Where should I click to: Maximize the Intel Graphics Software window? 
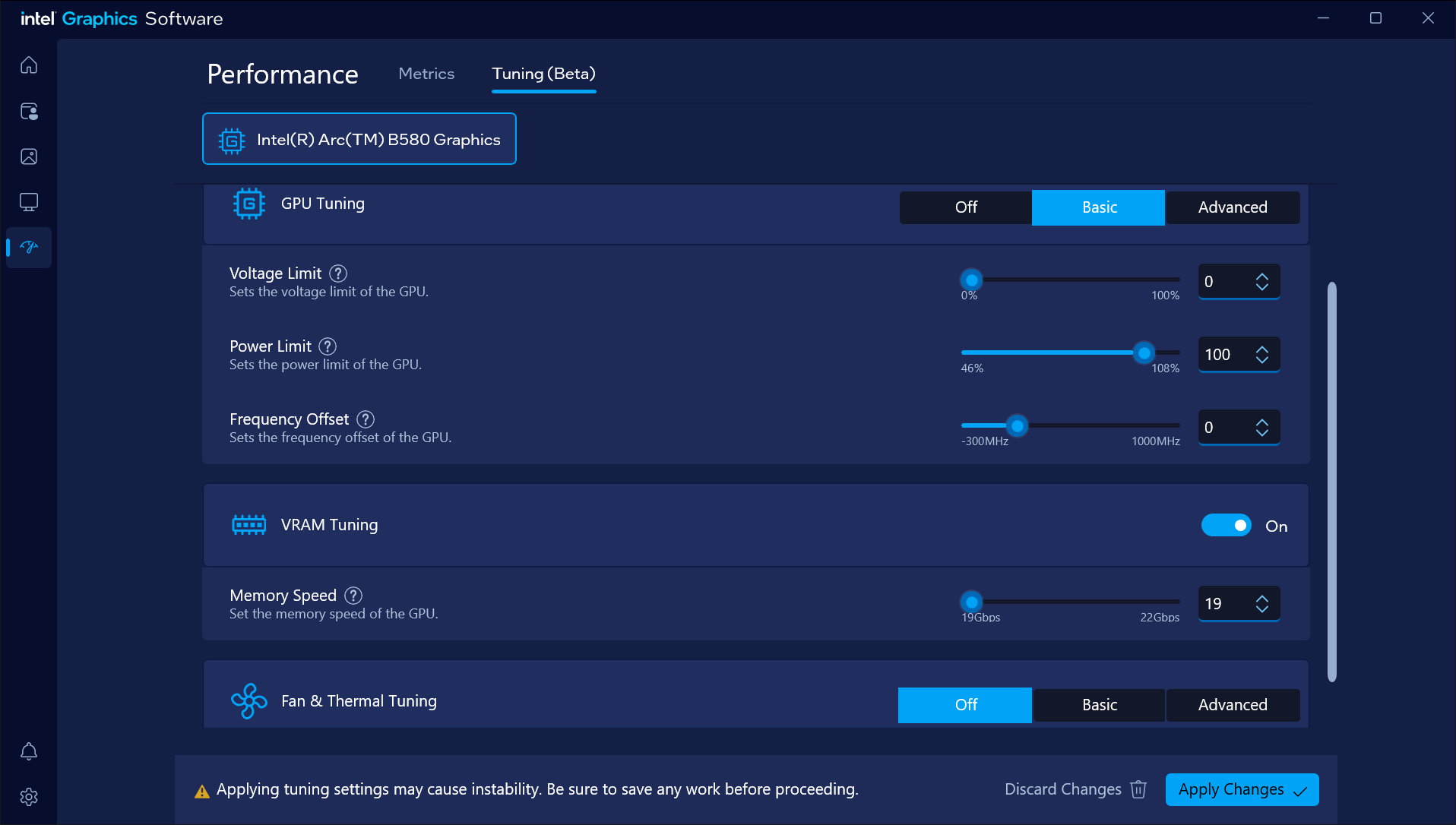coord(1375,18)
